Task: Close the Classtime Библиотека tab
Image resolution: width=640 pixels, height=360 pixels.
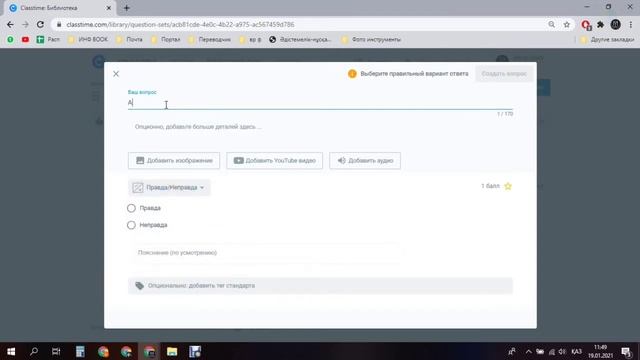Action: tap(109, 8)
